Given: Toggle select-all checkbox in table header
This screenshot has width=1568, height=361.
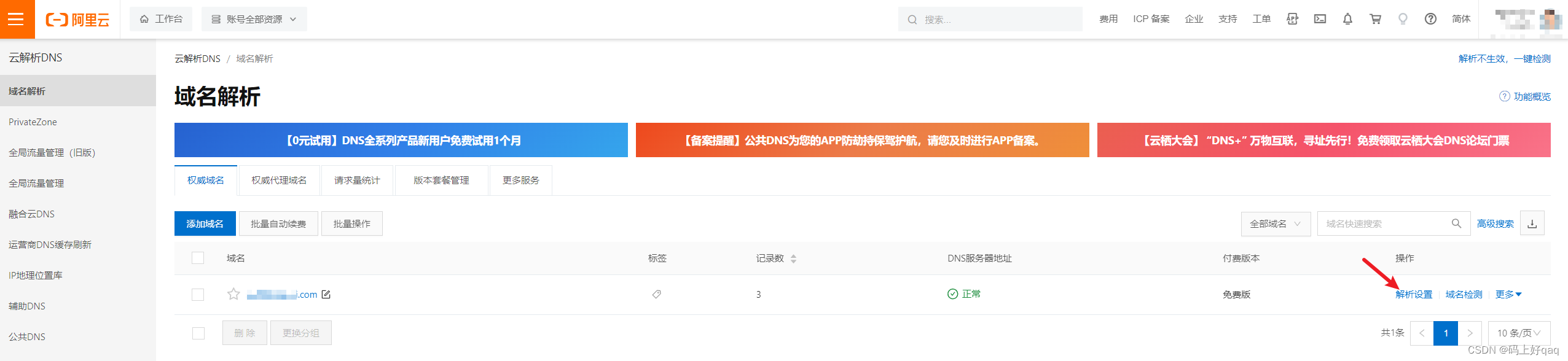Looking at the screenshot, I should point(198,258).
